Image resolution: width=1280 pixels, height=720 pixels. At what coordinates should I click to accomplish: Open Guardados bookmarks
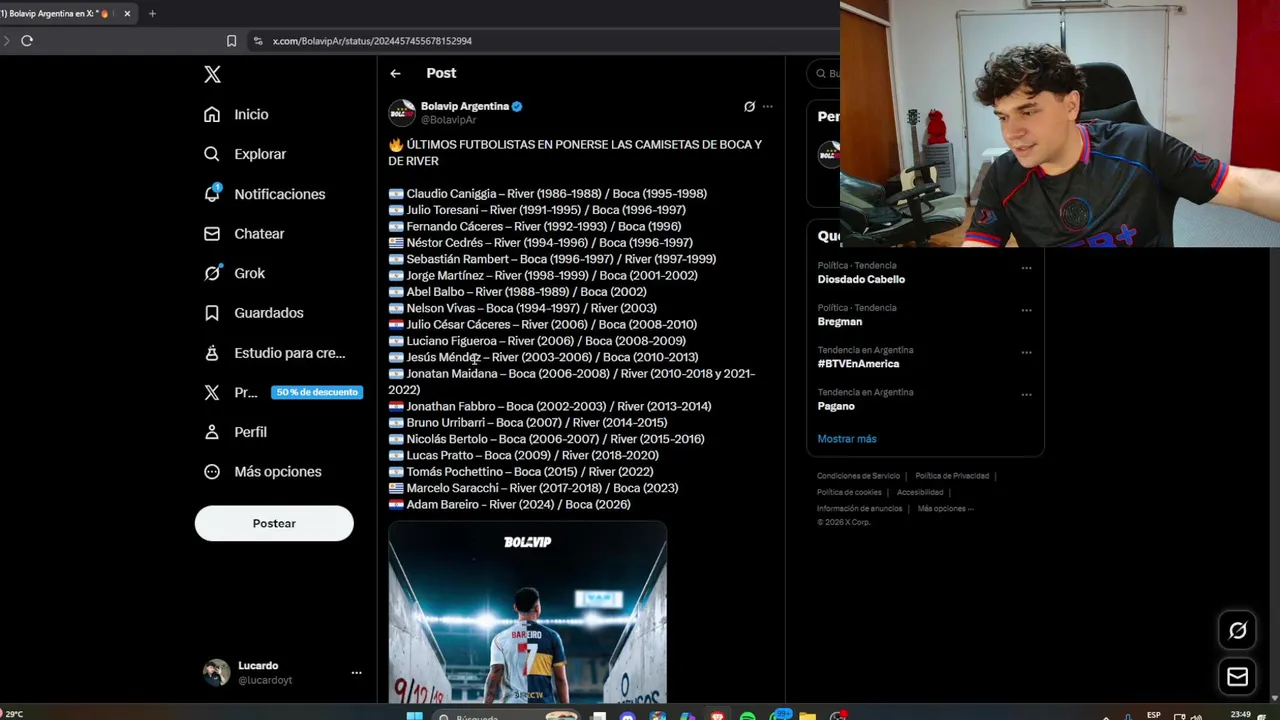pyautogui.click(x=253, y=313)
